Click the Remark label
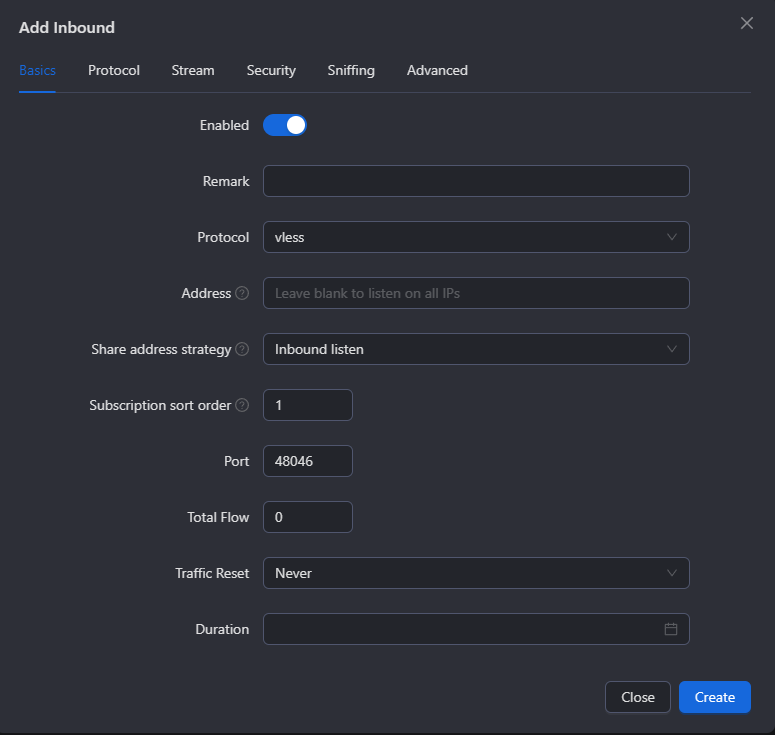775x735 pixels. (x=226, y=181)
